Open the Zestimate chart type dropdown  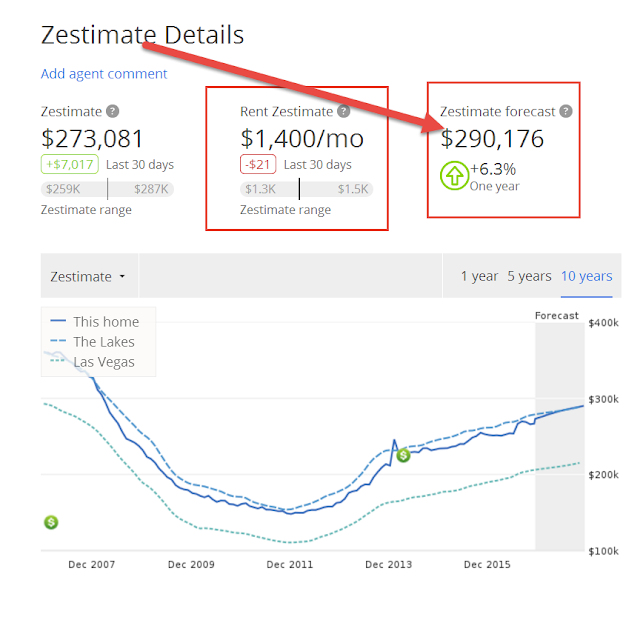(89, 276)
